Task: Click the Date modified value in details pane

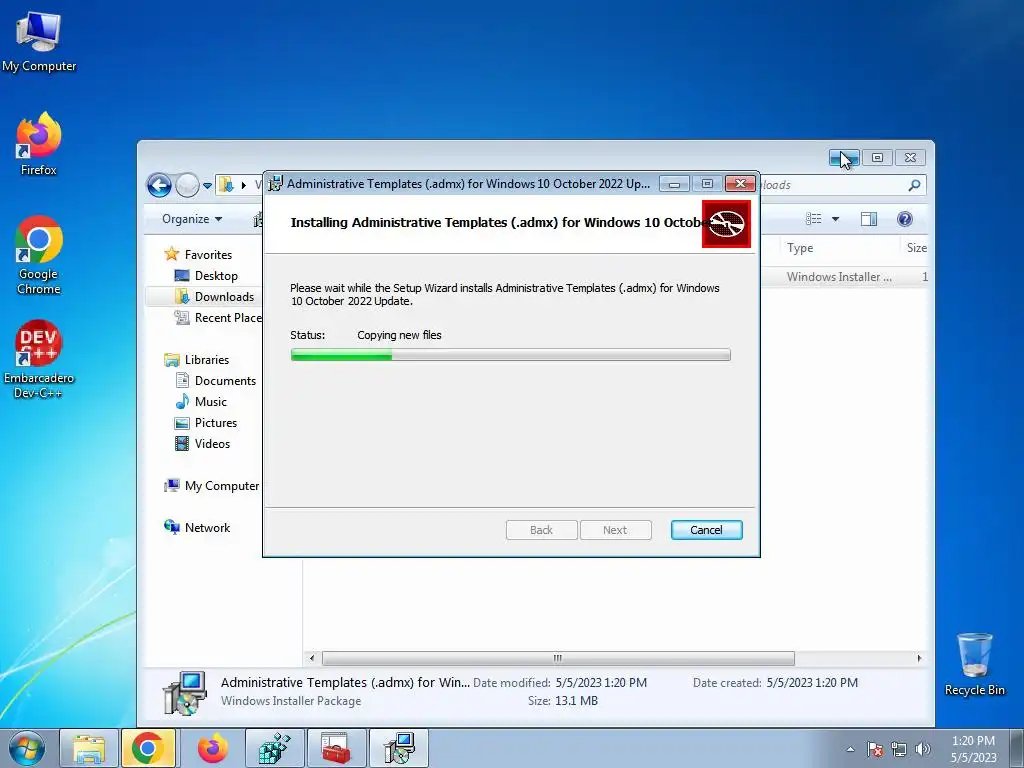Action: (x=601, y=682)
